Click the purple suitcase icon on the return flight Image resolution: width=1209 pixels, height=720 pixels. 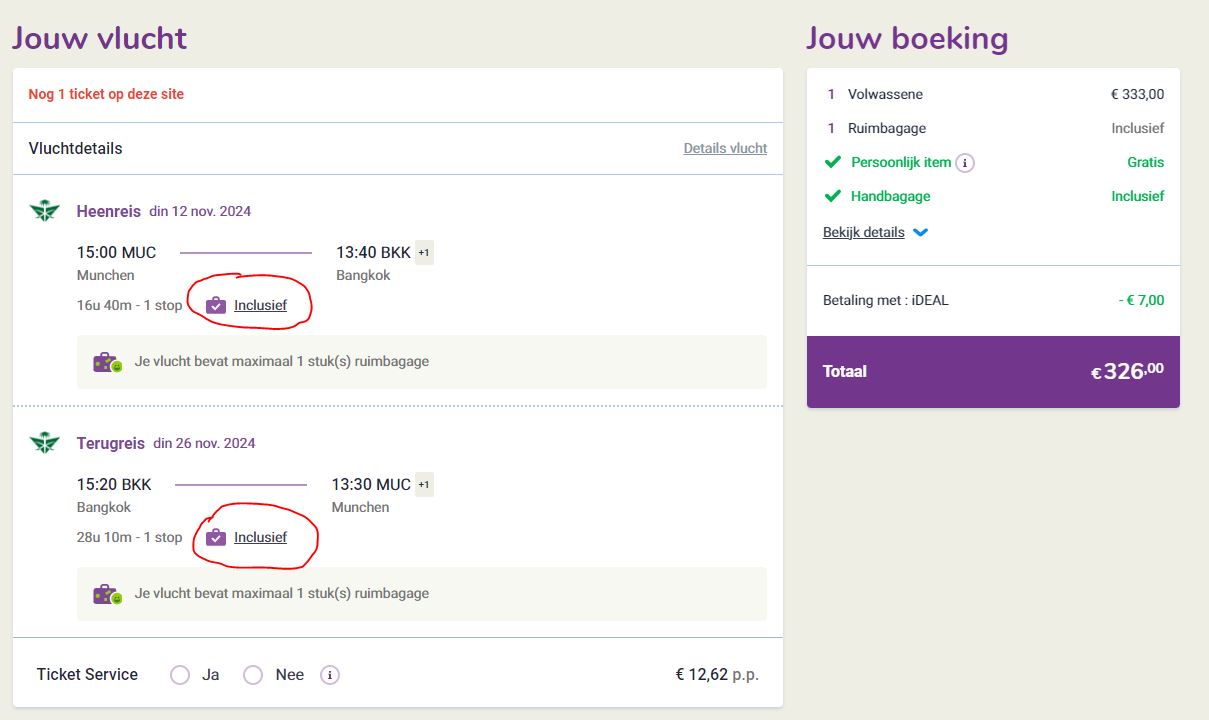pos(216,537)
